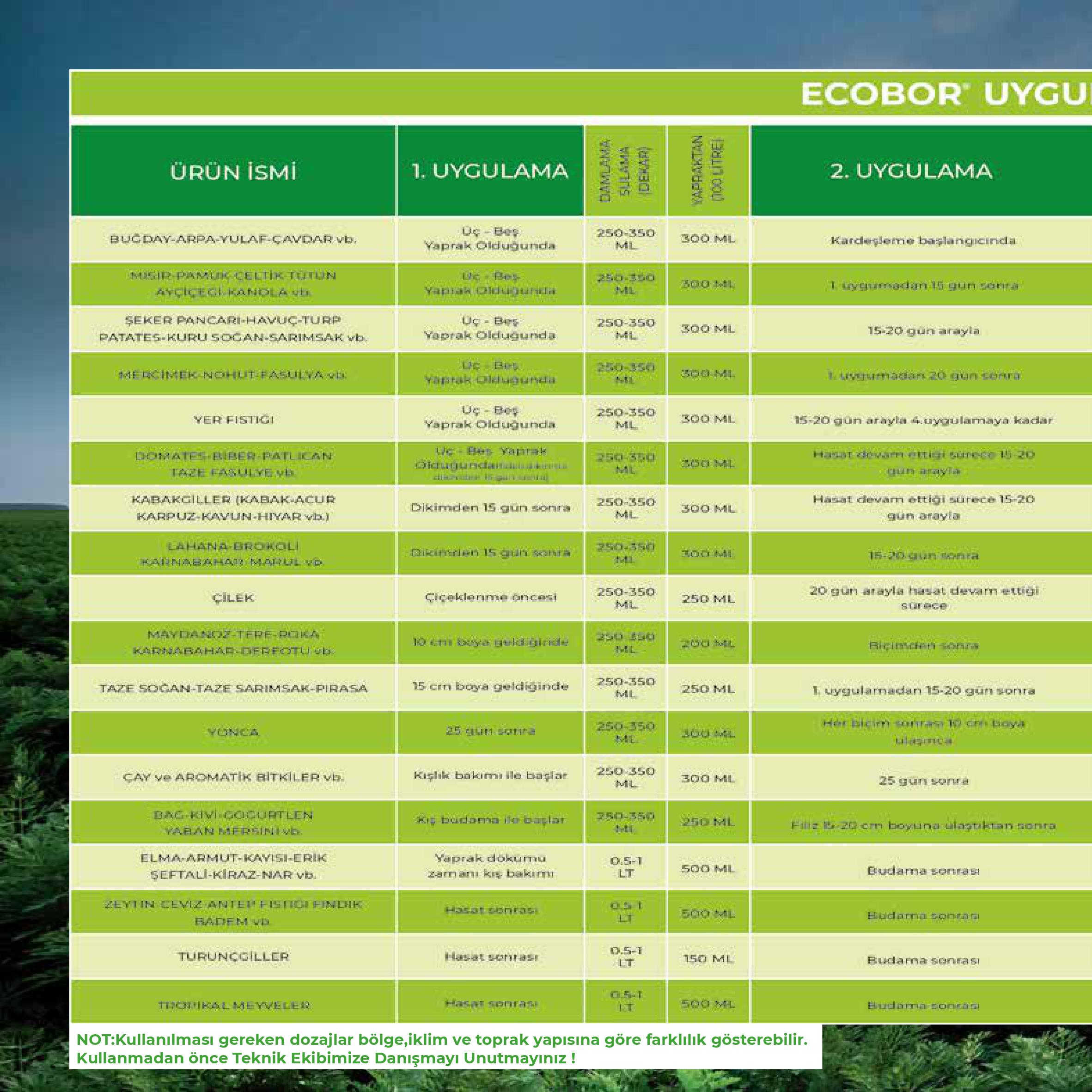Click the 150 ML foliar dose cell
1092x1092 pixels.
pos(708,958)
